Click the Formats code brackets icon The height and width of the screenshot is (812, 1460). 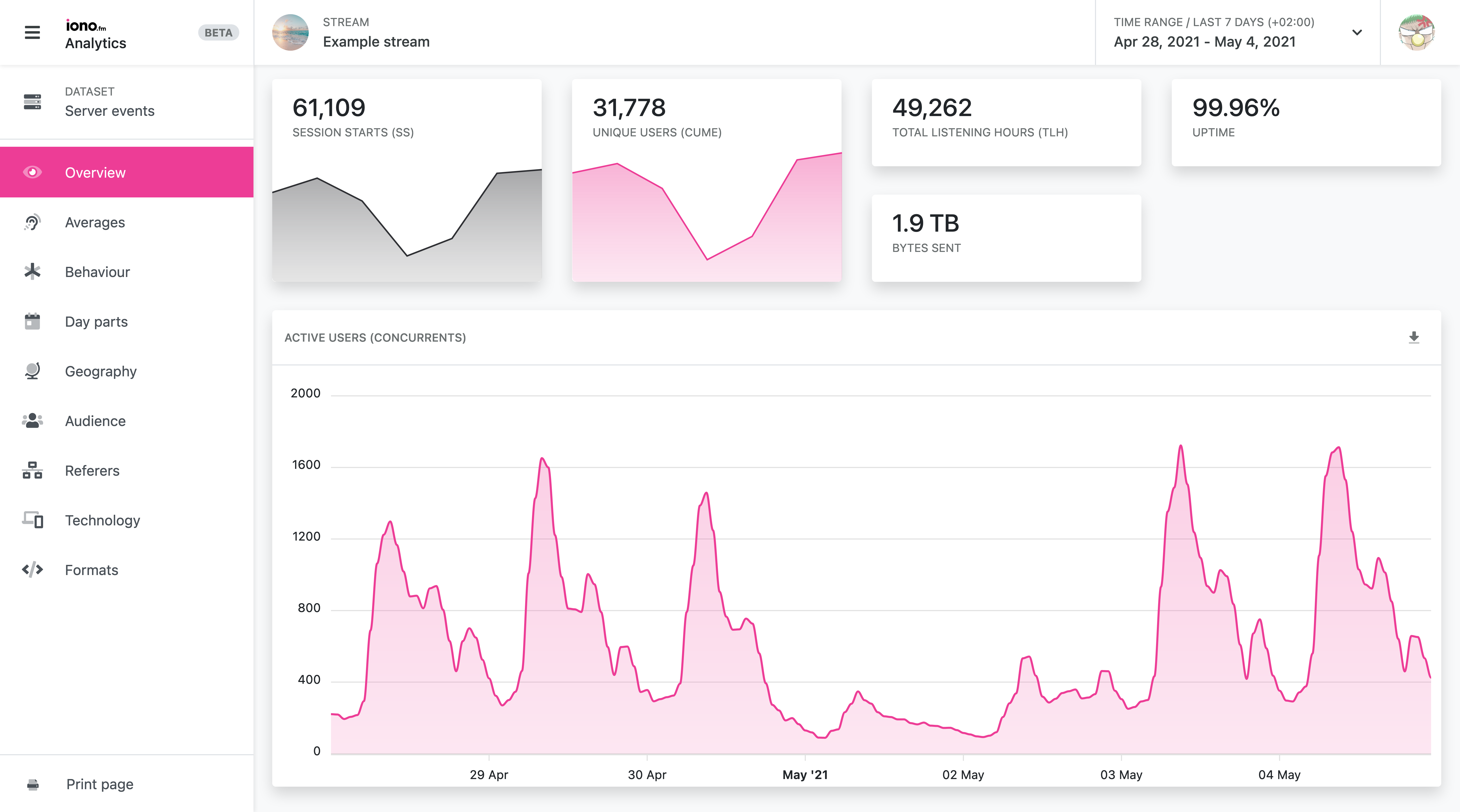click(x=32, y=569)
